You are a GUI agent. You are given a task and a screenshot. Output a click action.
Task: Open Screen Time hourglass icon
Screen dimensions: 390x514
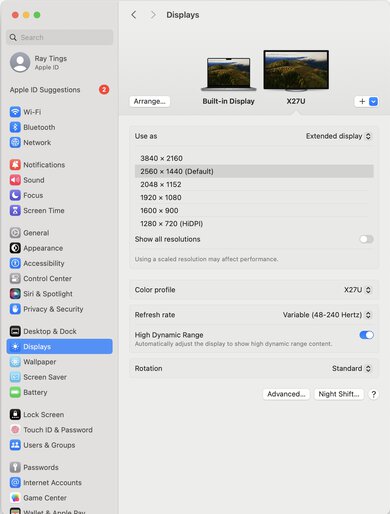(15, 210)
